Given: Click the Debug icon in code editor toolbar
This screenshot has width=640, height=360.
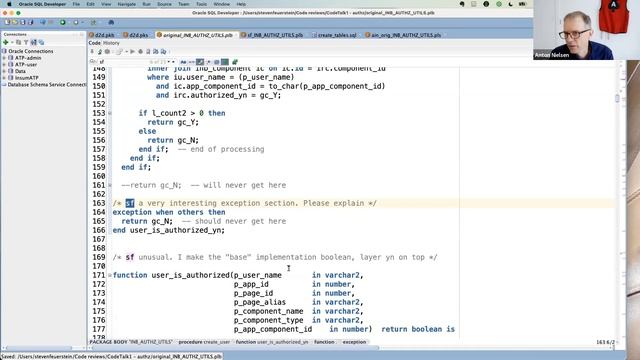Looking at the screenshot, I should tap(140, 51).
